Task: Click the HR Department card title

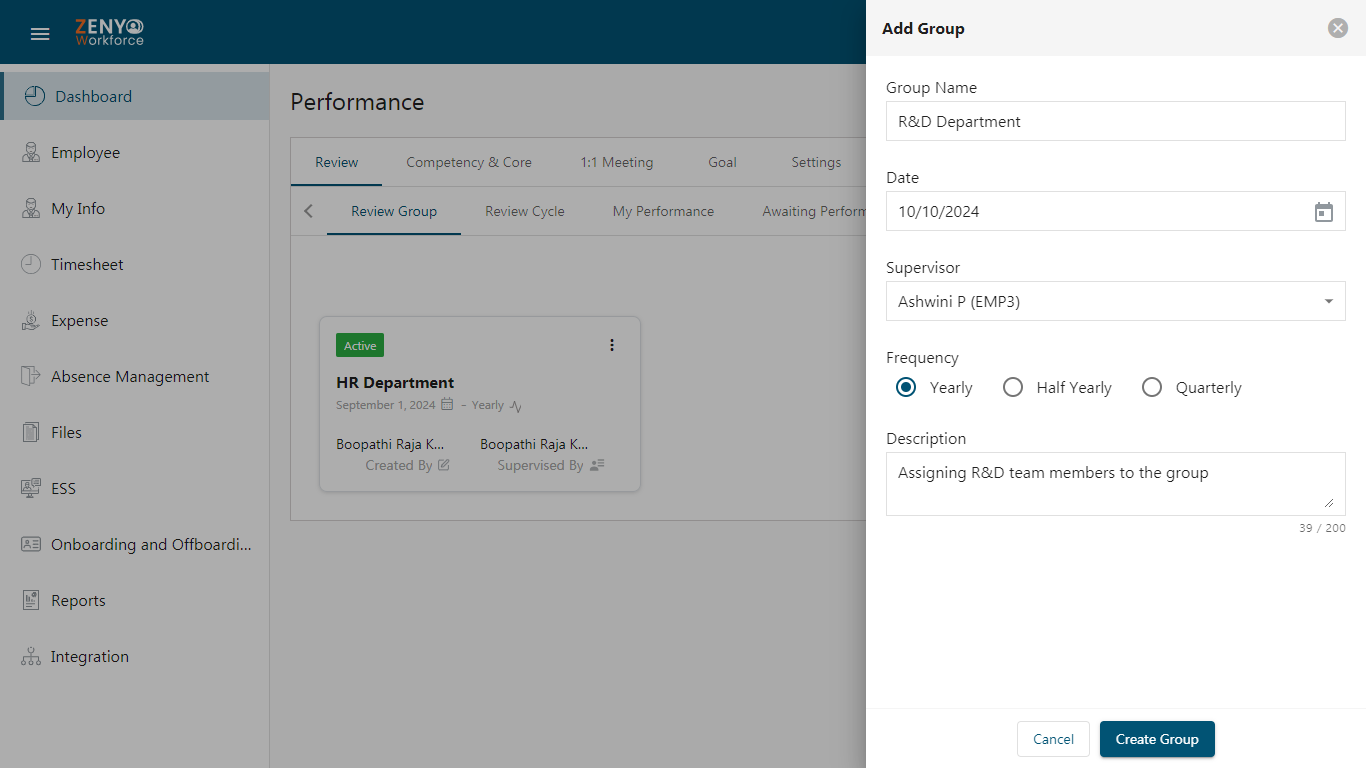Action: coord(395,383)
